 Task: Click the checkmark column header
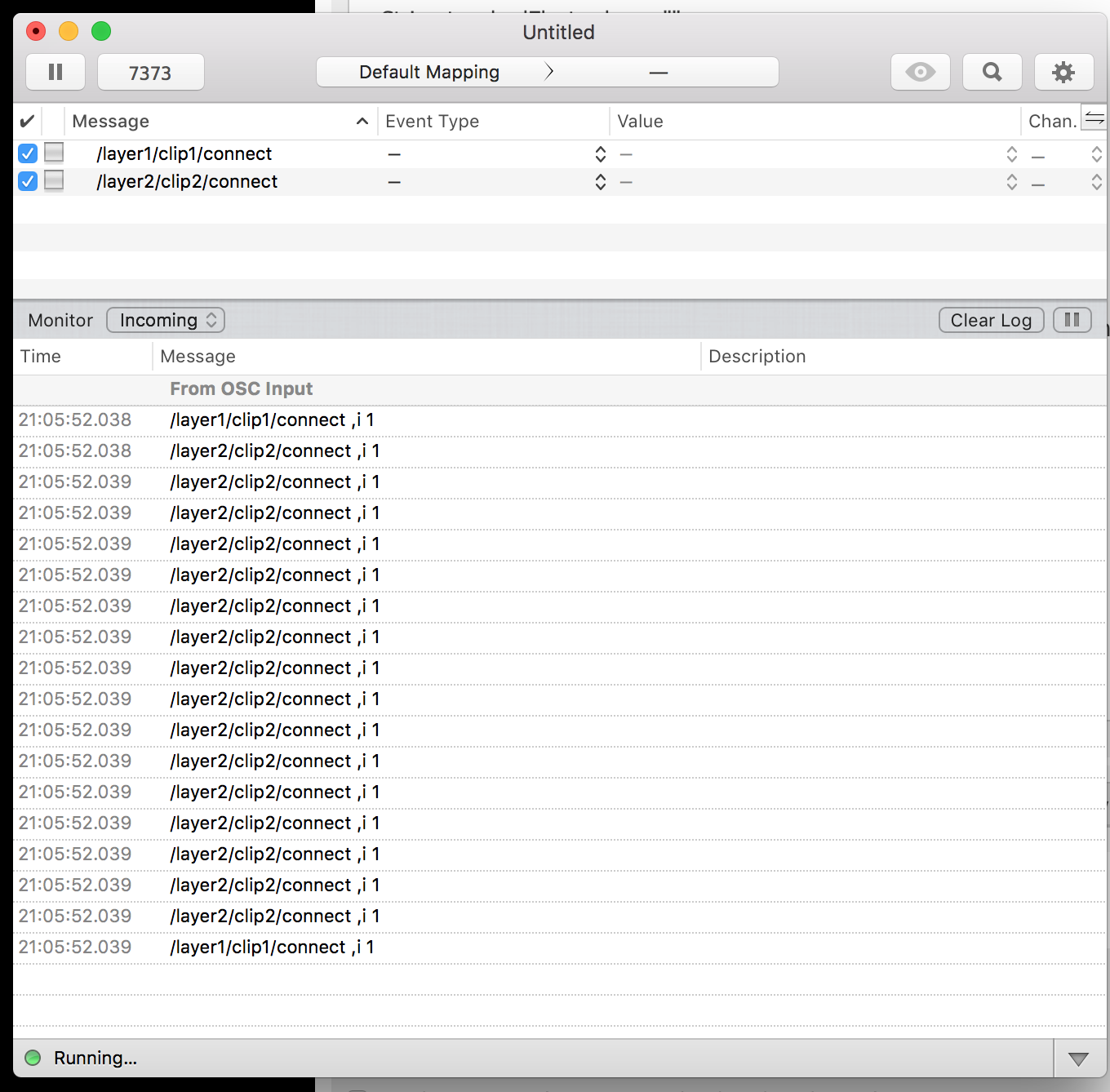[27, 122]
